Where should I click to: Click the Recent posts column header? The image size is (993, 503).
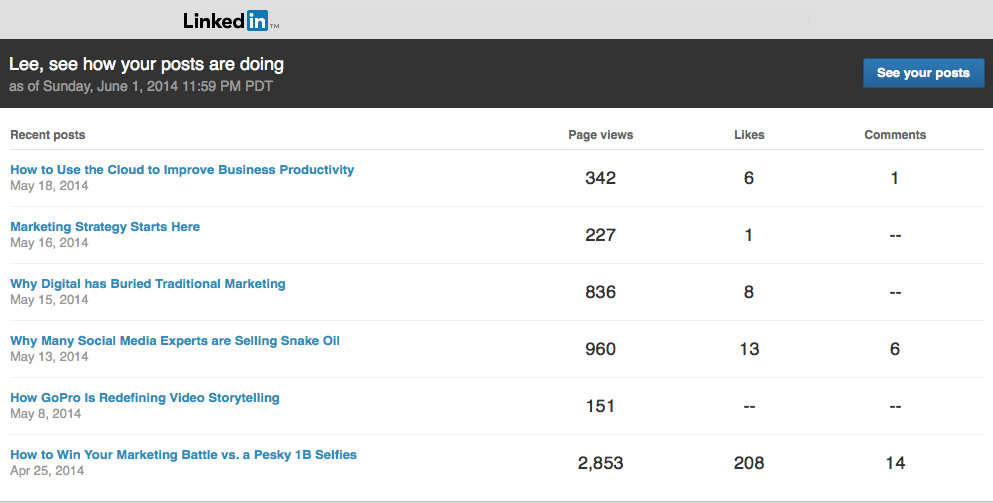pos(48,135)
